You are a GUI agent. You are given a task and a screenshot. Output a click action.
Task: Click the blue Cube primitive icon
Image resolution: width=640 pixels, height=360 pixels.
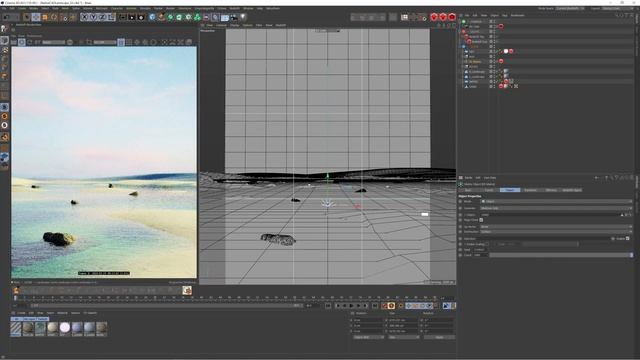(x=152, y=17)
